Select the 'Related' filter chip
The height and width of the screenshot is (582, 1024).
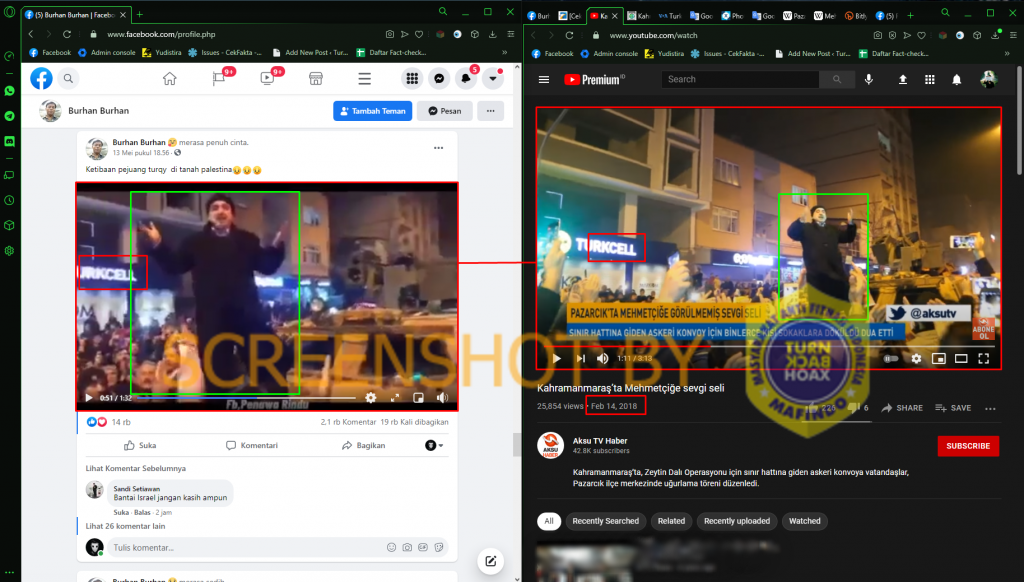coord(671,521)
